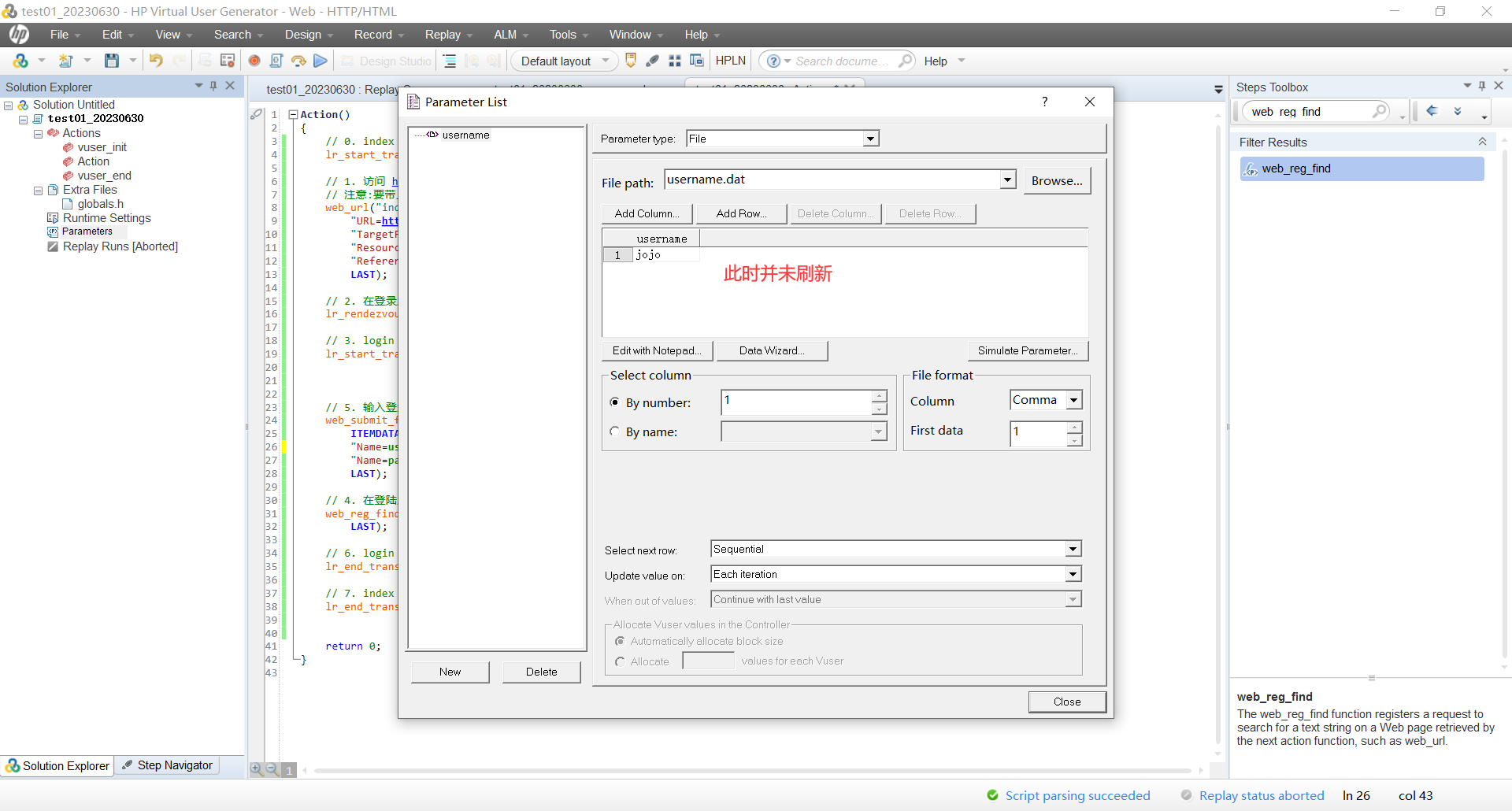Click the double-chevron expand icon in Steps Toolbox
1512x811 pixels.
pos(1458,111)
